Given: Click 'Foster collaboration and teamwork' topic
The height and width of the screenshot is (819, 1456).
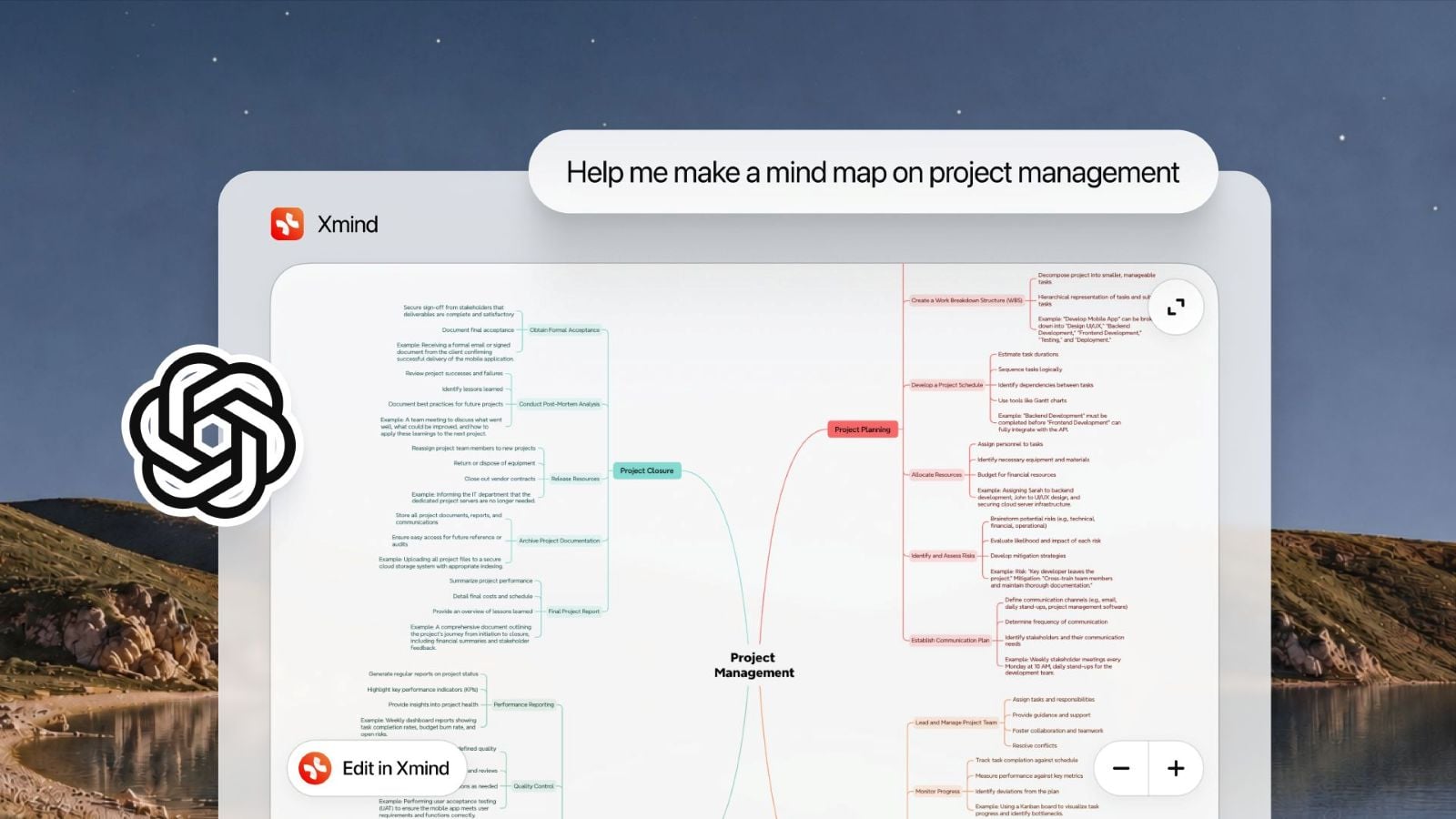Looking at the screenshot, I should coord(1057,731).
